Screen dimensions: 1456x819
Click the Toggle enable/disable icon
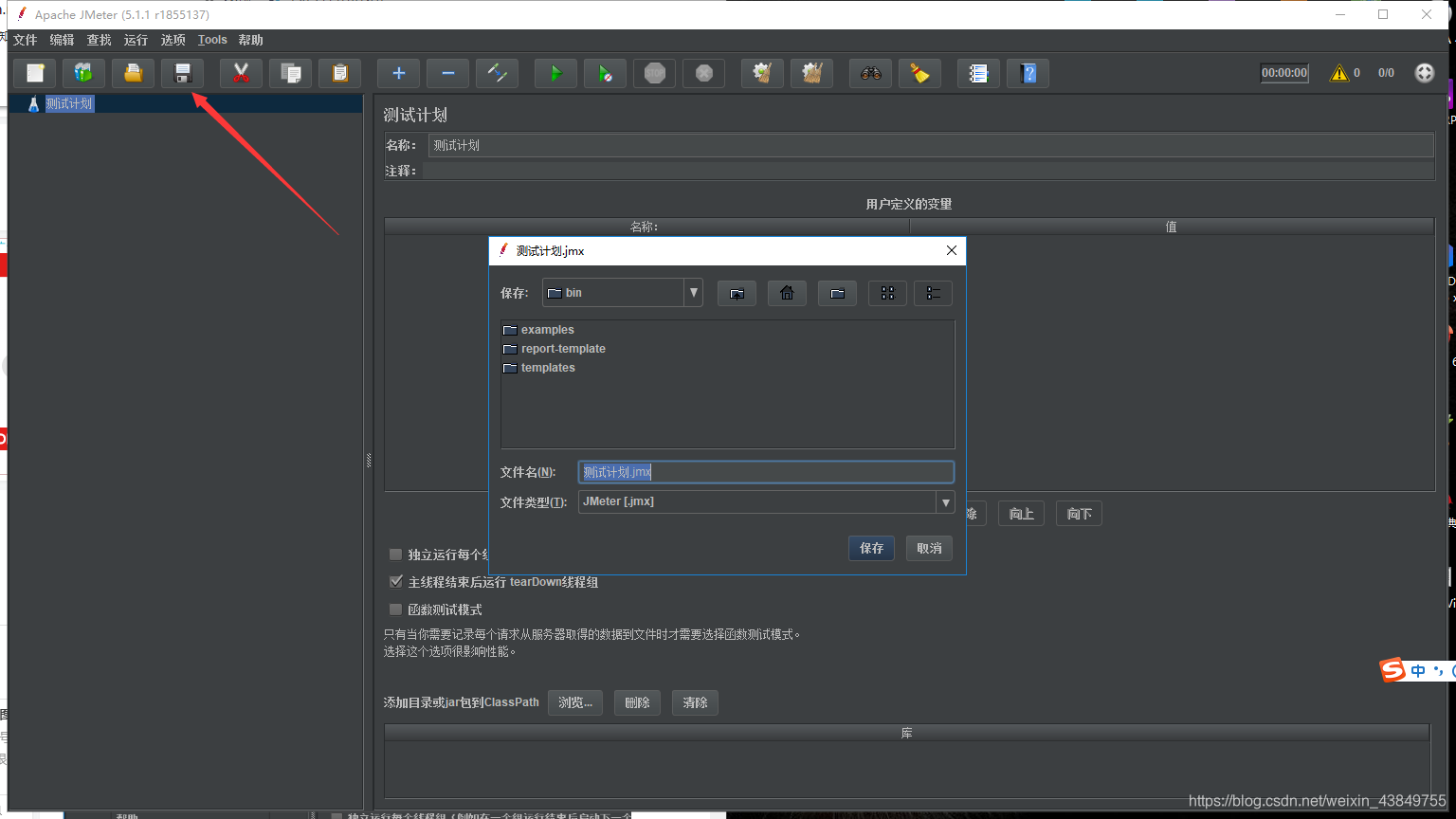click(x=497, y=73)
